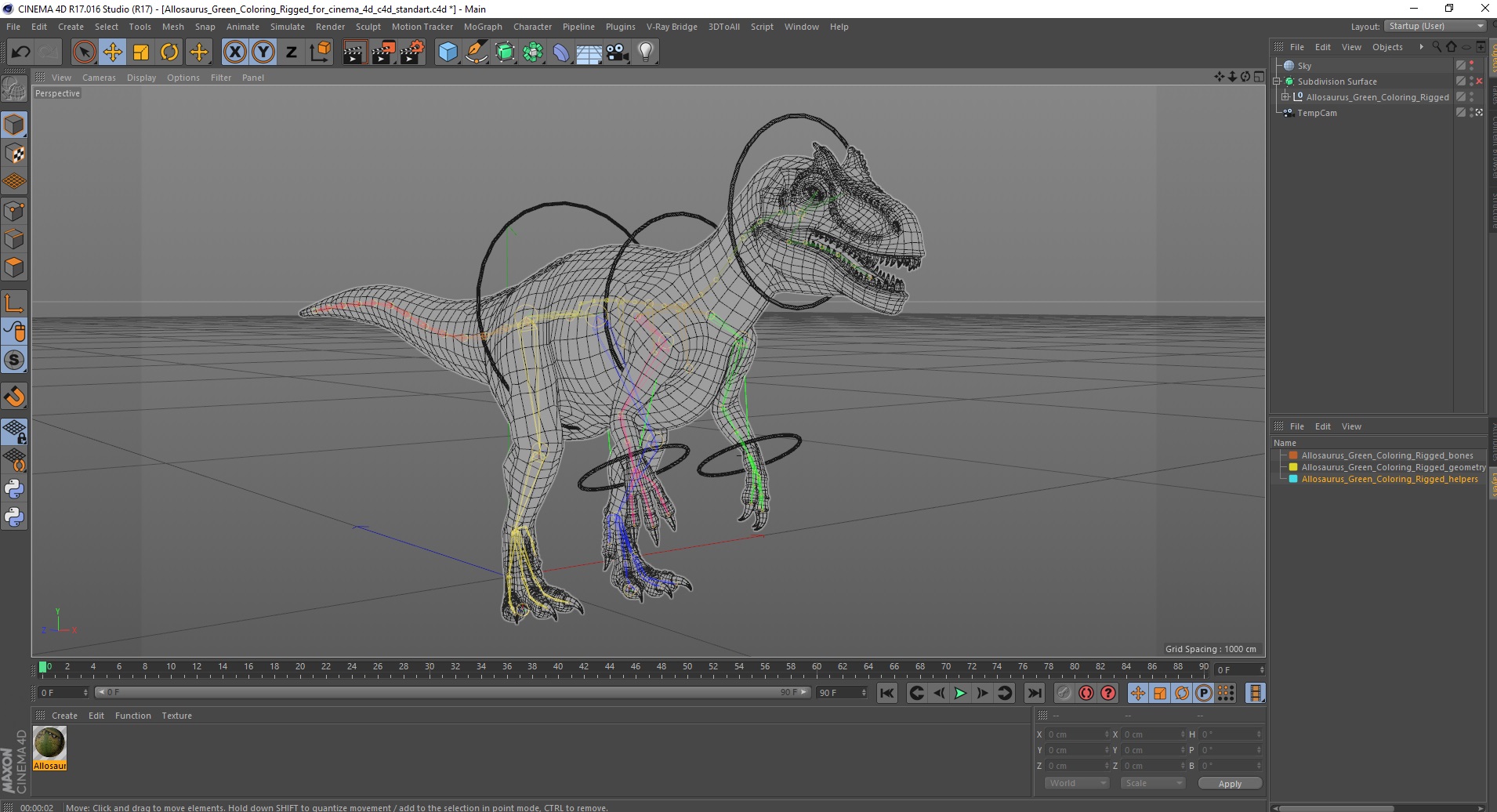Click the cyan helpers layer color swatch
Screen dimensions: 1497x812
1293,479
